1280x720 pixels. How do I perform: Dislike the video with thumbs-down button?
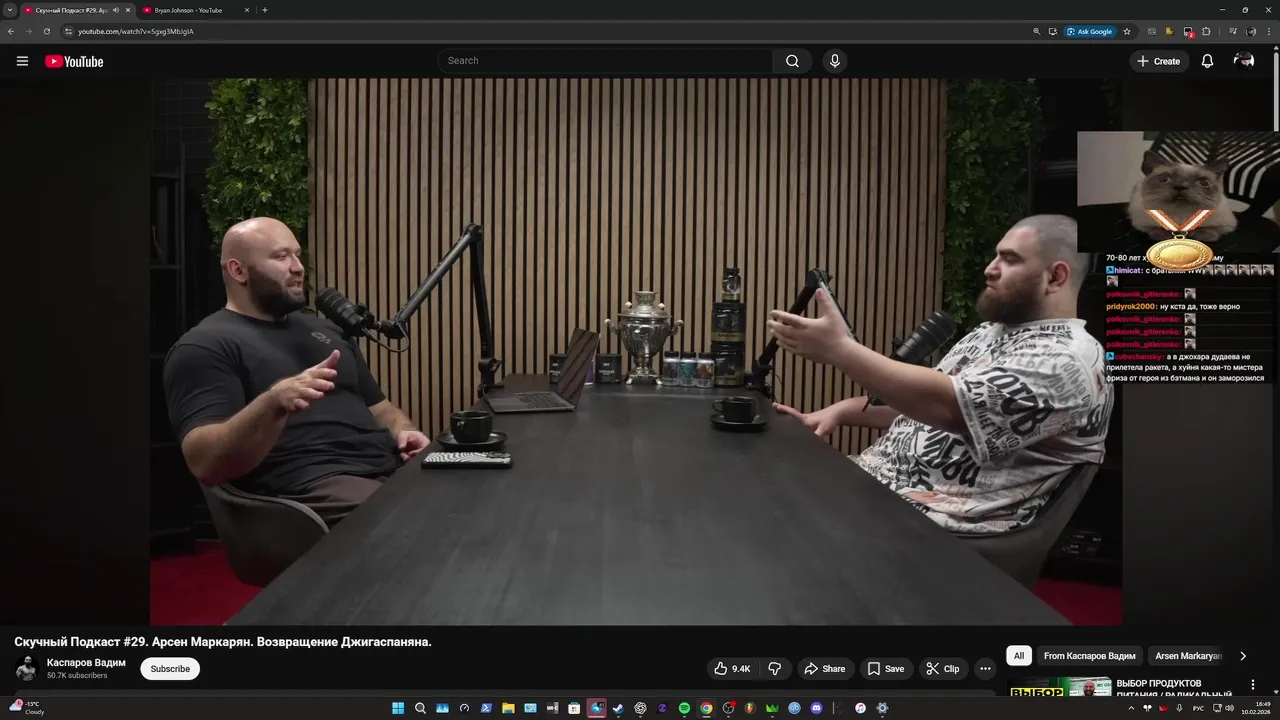pos(774,669)
